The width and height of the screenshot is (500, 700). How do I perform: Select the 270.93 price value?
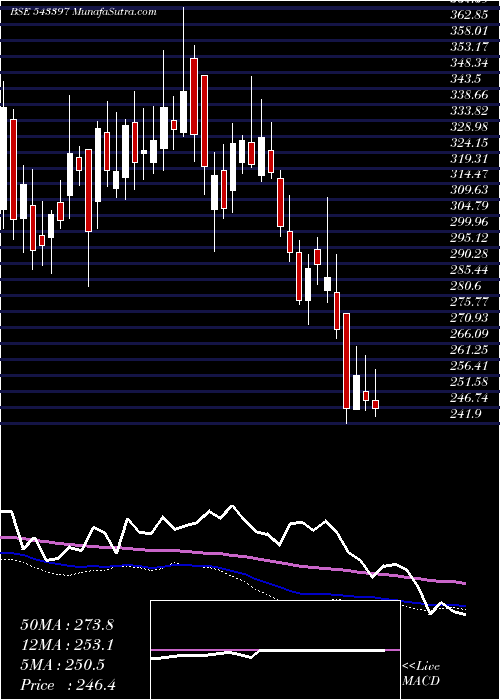click(468, 318)
